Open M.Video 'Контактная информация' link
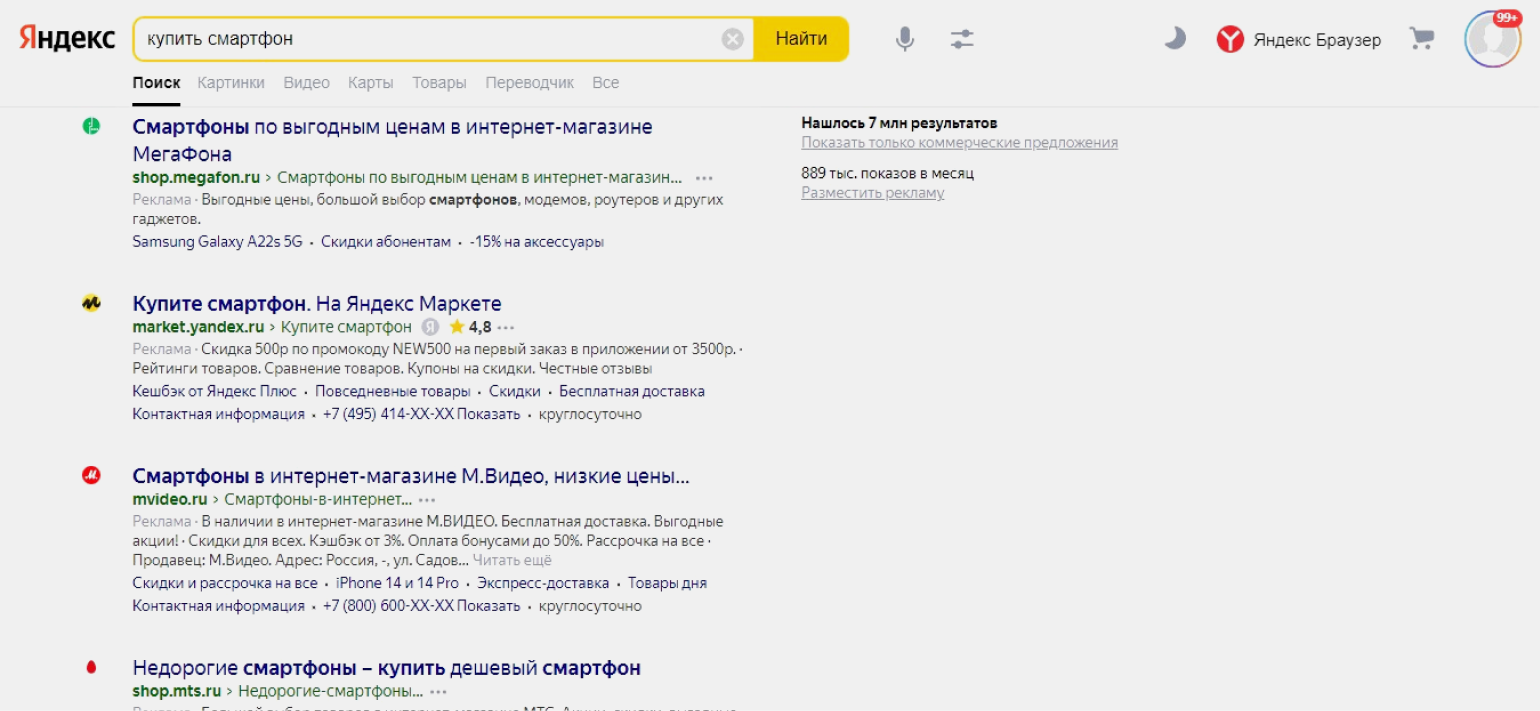The image size is (1540, 711). (218, 606)
